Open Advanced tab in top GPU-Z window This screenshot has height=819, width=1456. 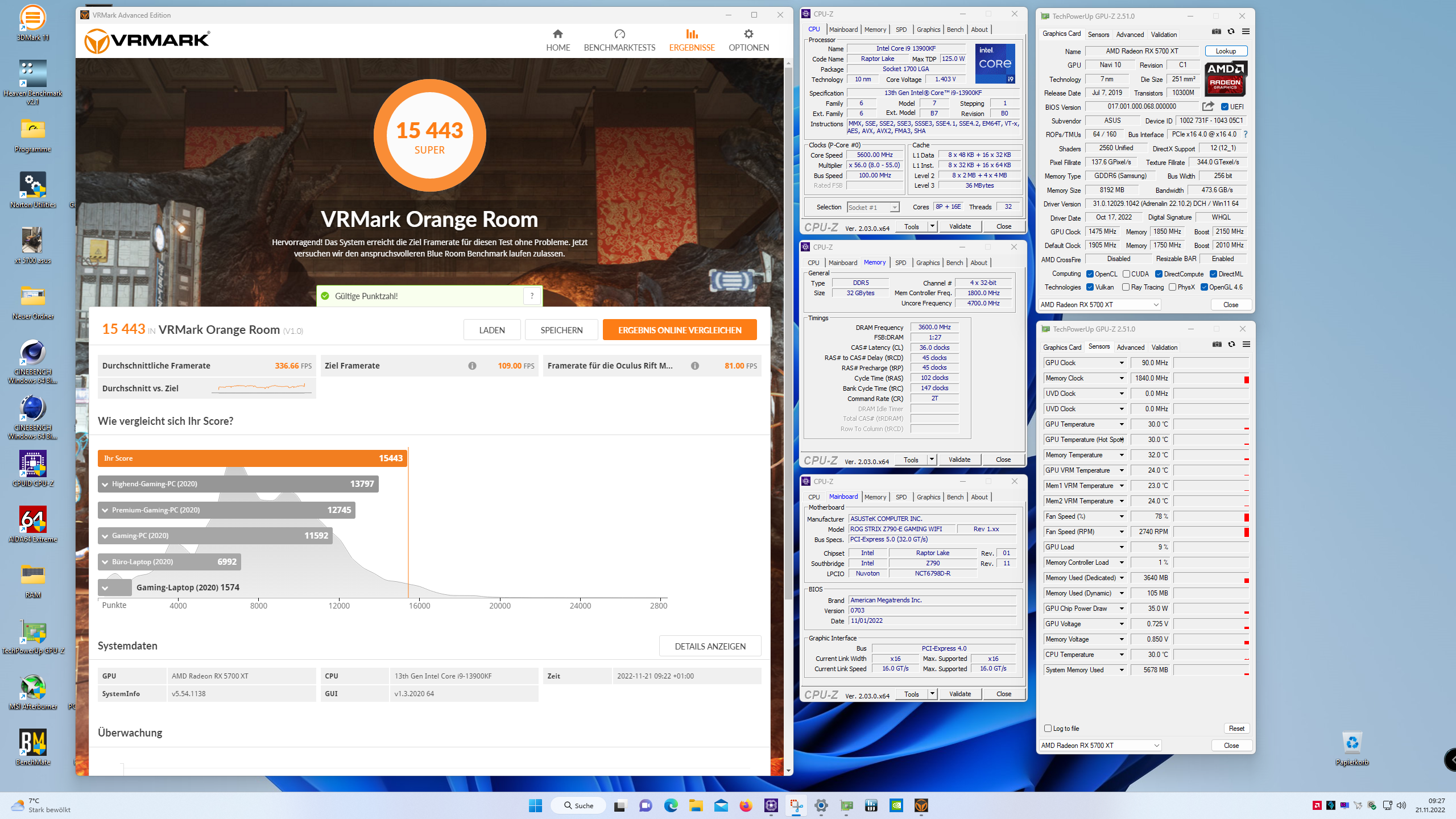click(x=1130, y=35)
